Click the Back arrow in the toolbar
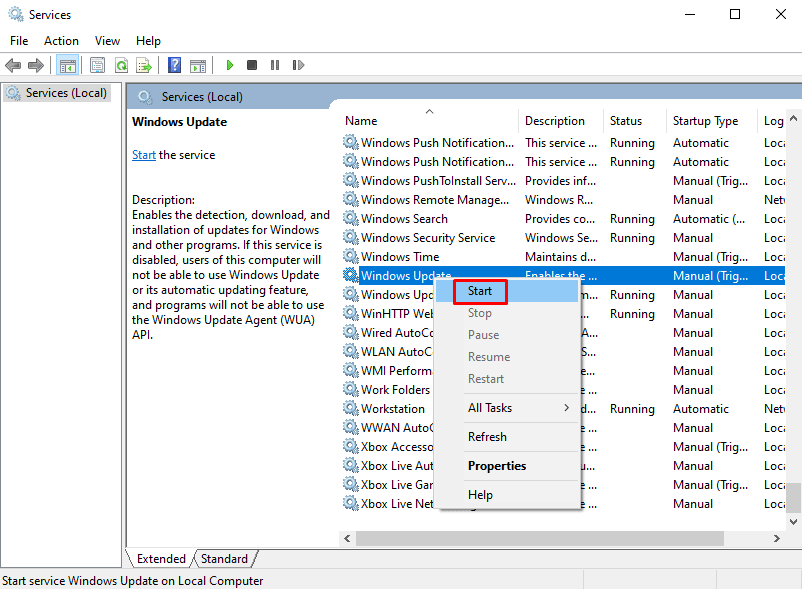802x589 pixels. click(13, 66)
